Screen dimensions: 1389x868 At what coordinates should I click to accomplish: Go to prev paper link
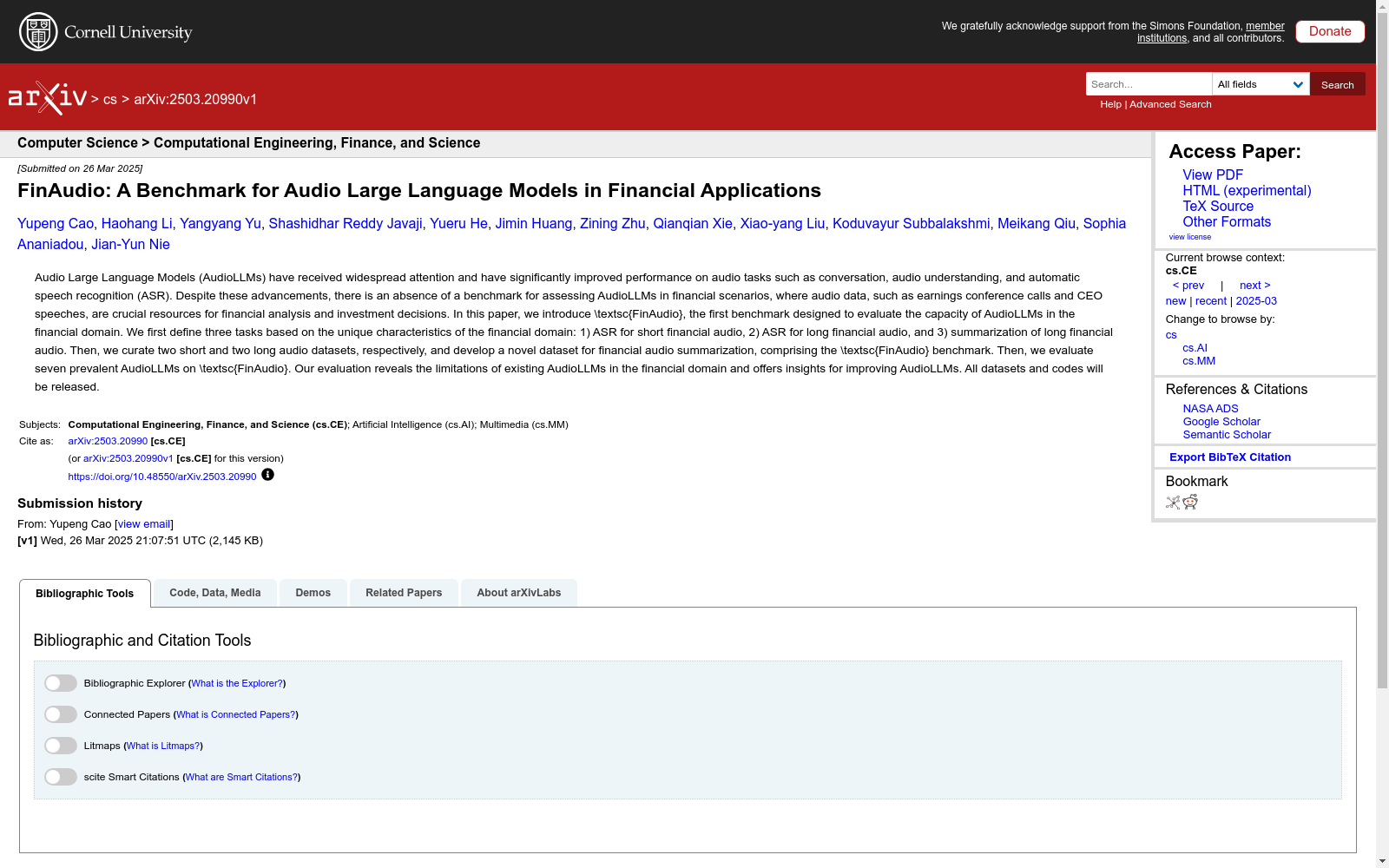click(x=1188, y=286)
